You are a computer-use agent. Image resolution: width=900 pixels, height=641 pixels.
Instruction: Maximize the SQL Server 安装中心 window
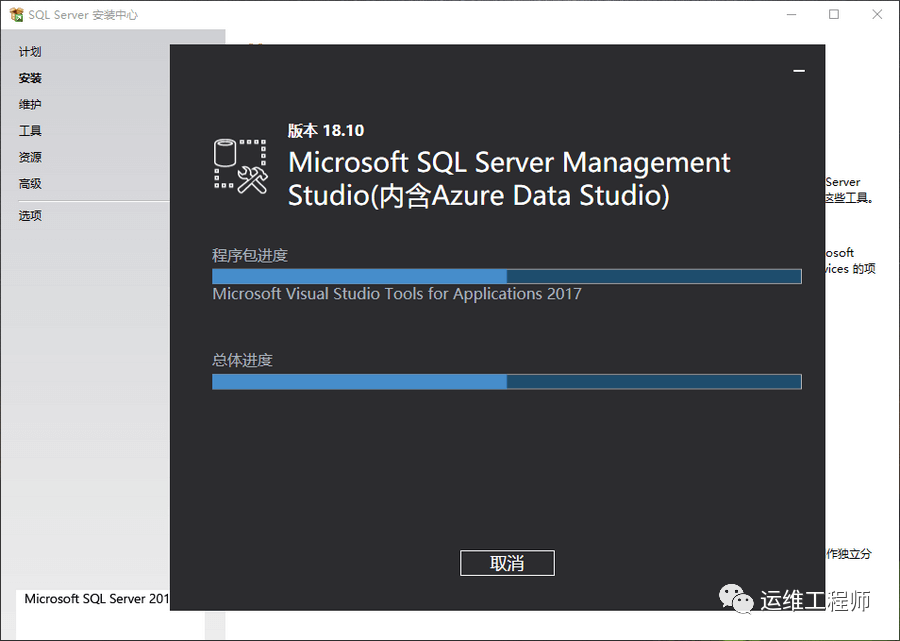834,14
